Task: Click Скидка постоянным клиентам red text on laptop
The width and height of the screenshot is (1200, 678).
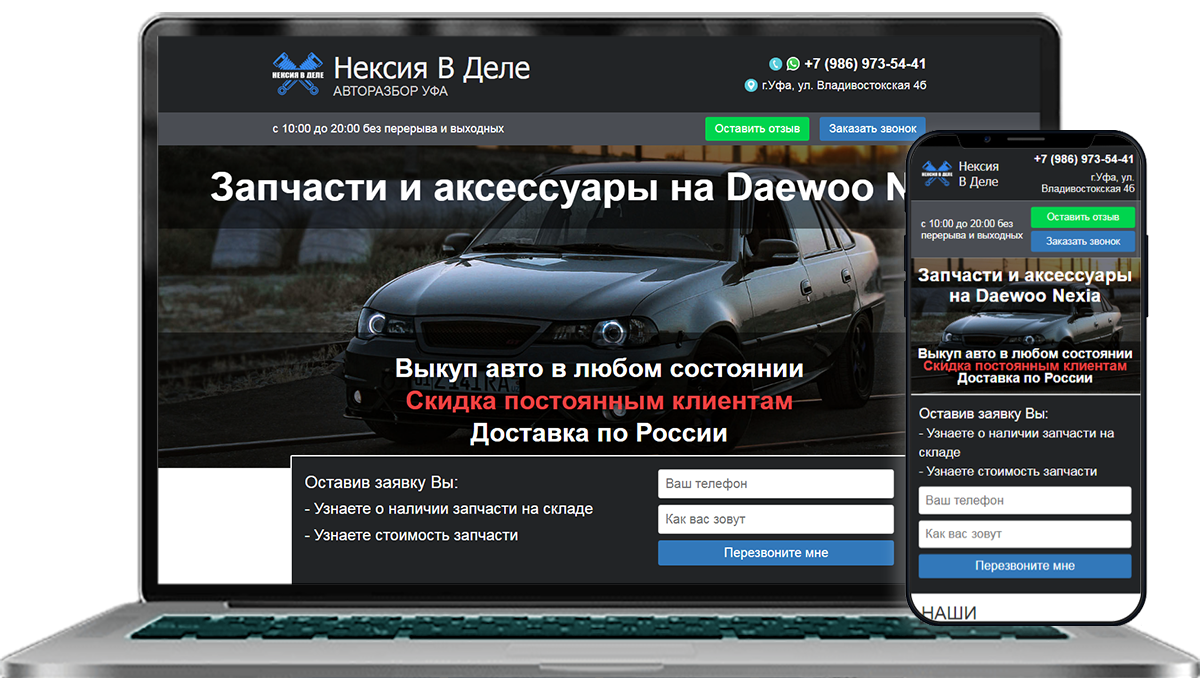Action: (x=599, y=401)
